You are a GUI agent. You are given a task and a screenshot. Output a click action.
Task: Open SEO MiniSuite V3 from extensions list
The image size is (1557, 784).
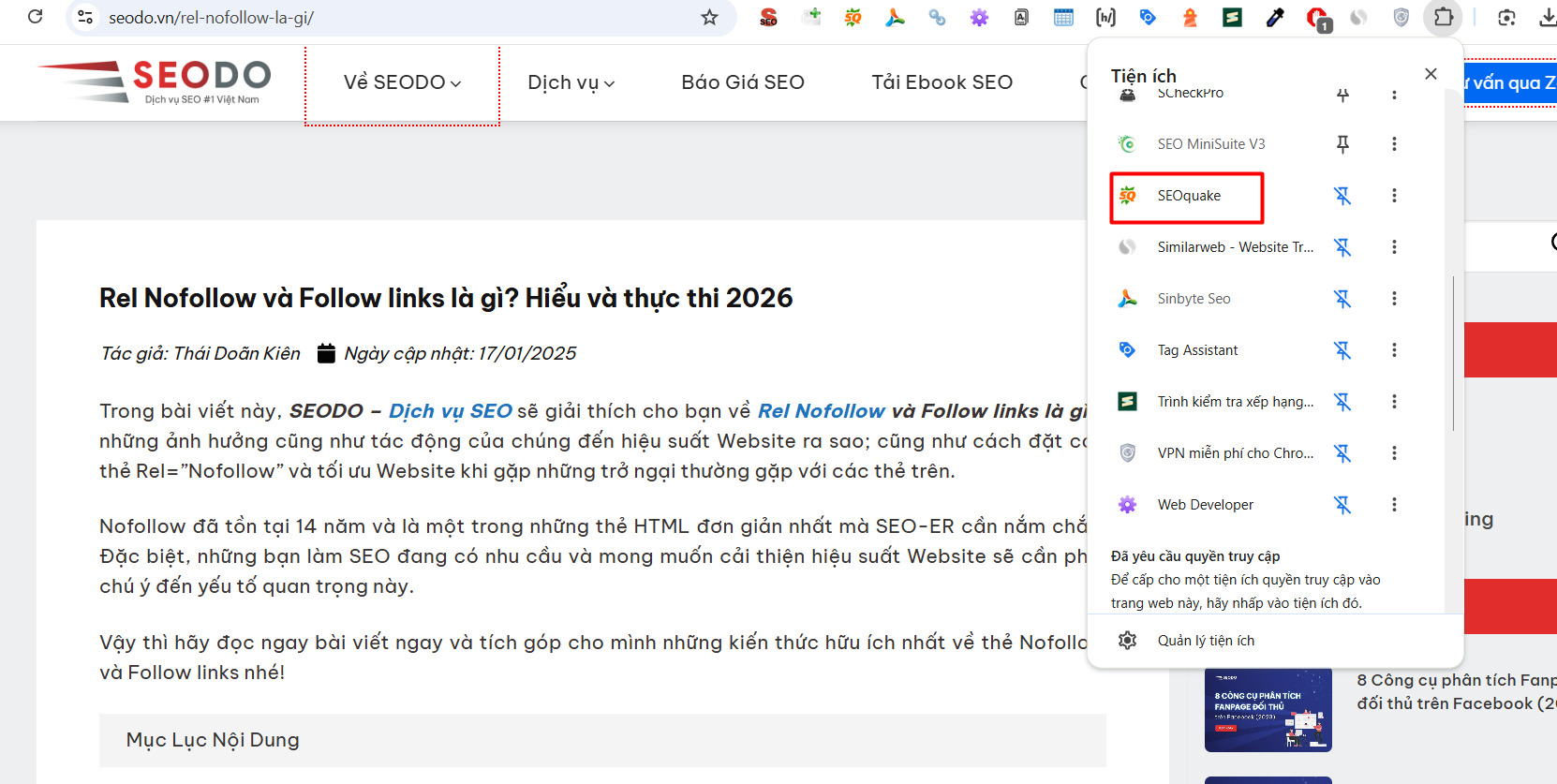tap(1210, 144)
